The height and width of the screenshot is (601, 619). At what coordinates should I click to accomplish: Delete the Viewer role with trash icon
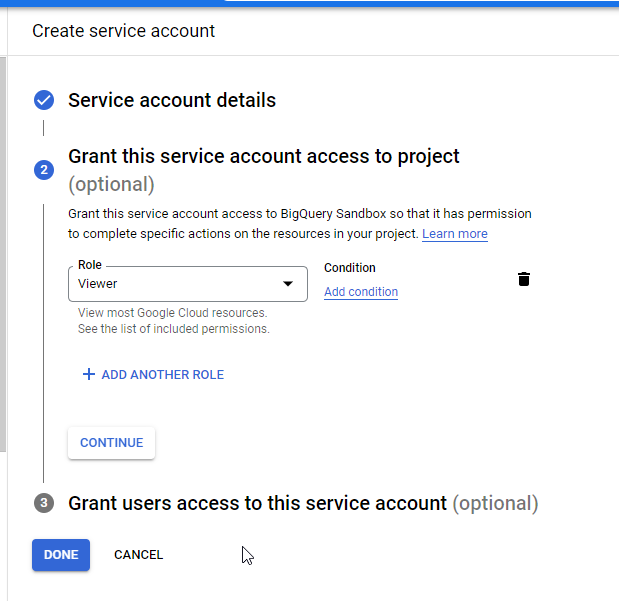click(523, 279)
